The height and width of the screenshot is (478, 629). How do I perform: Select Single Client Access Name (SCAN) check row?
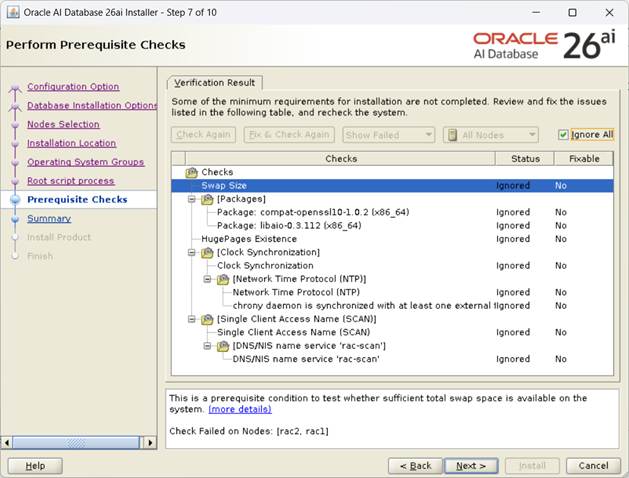coord(392,332)
